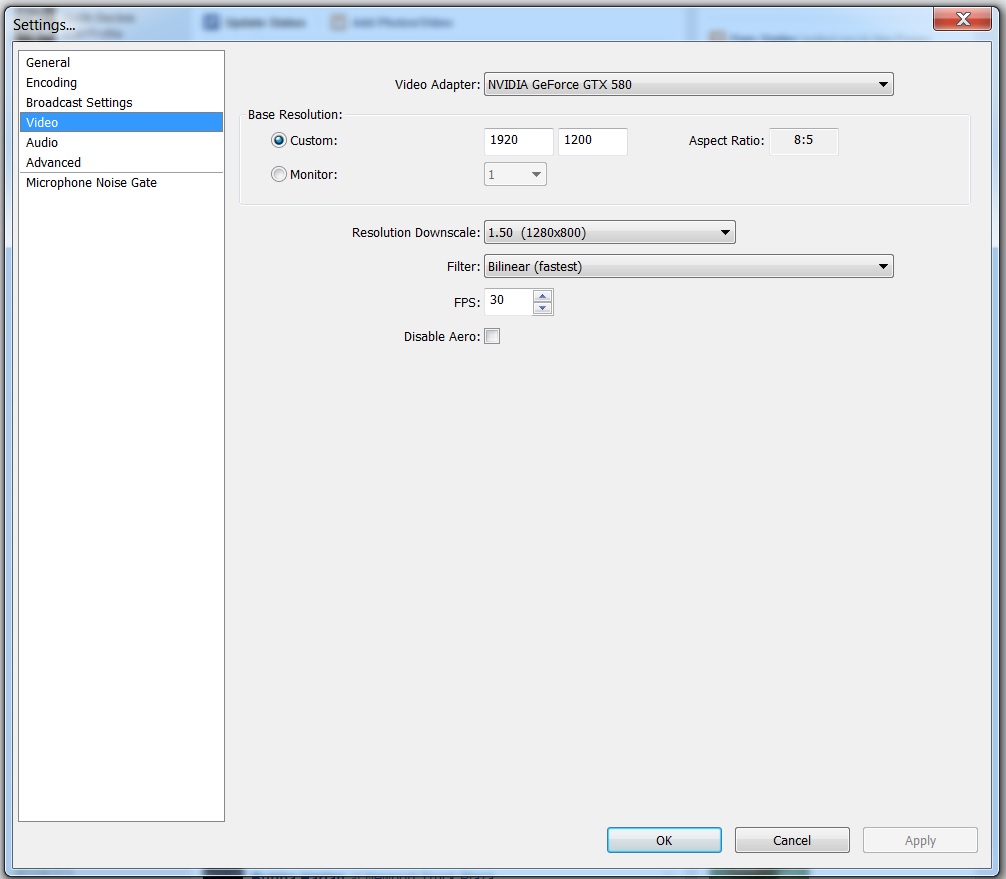
Task: Increase FPS with up arrow
Action: [543, 296]
